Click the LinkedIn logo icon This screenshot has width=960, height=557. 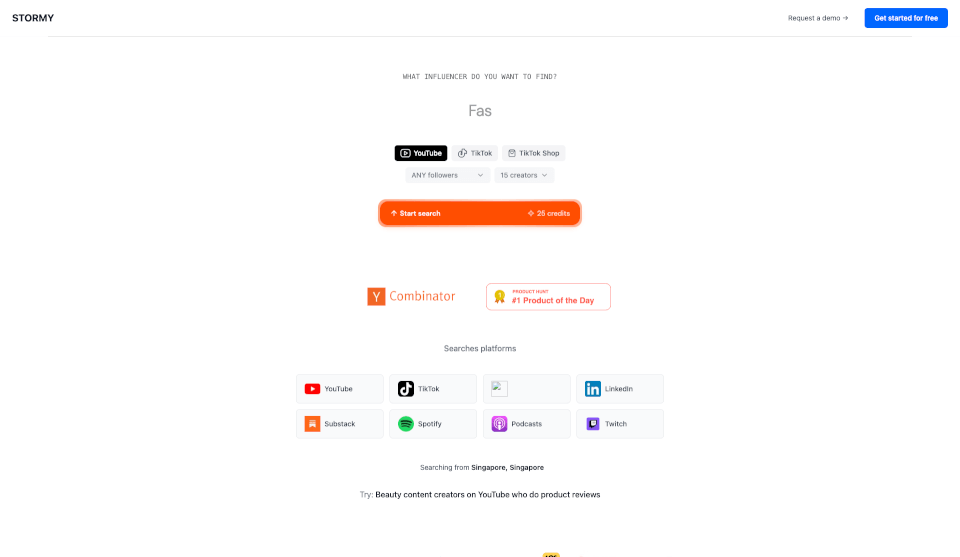coord(593,389)
